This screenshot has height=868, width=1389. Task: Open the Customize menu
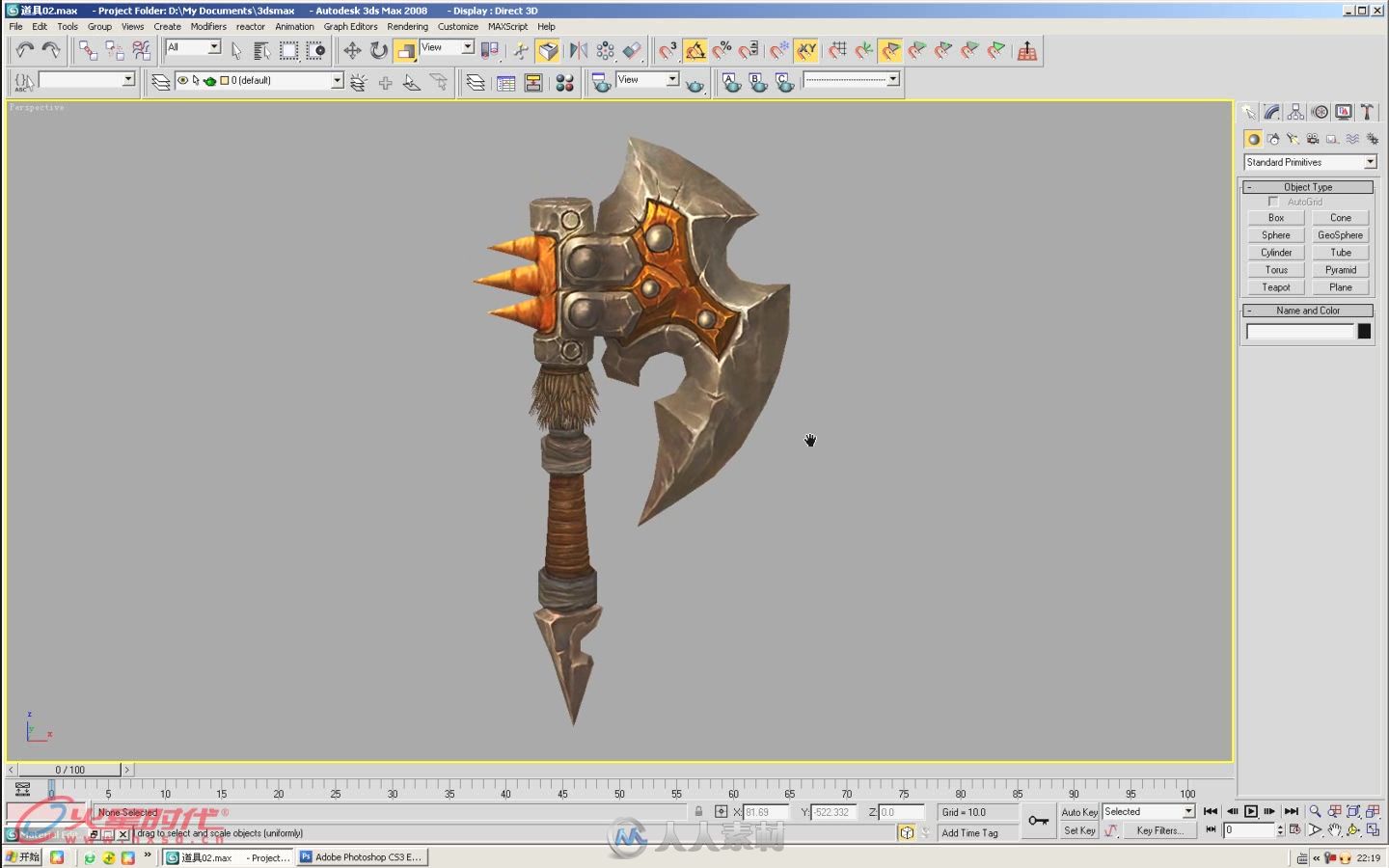click(x=458, y=26)
